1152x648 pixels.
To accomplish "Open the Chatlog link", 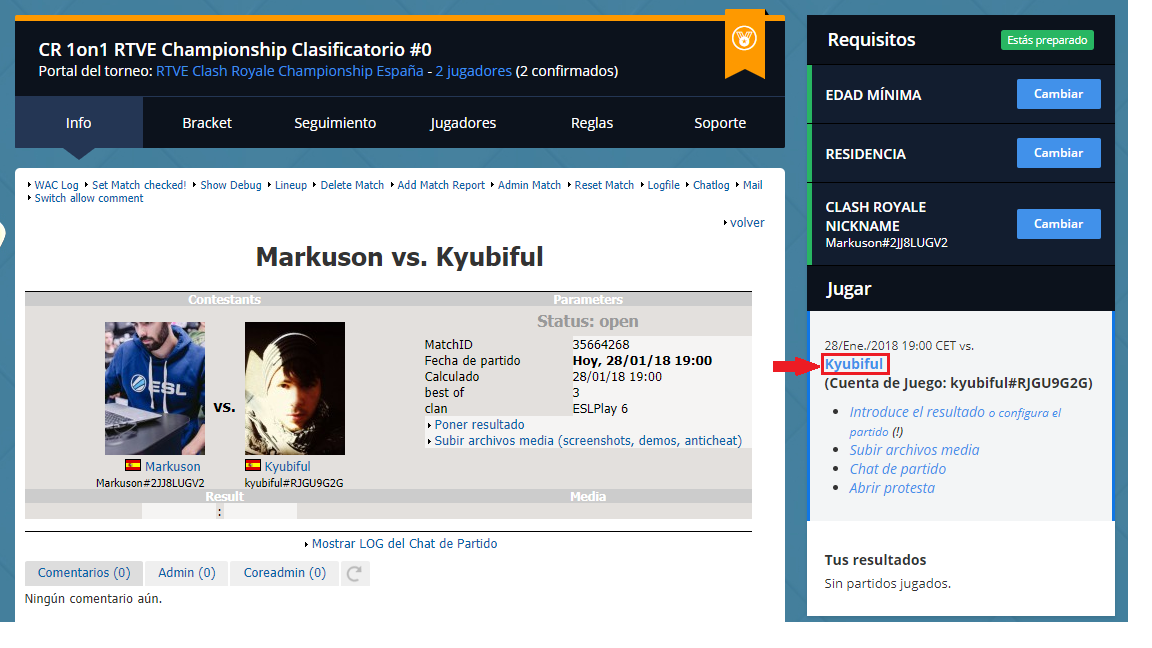I will (711, 185).
